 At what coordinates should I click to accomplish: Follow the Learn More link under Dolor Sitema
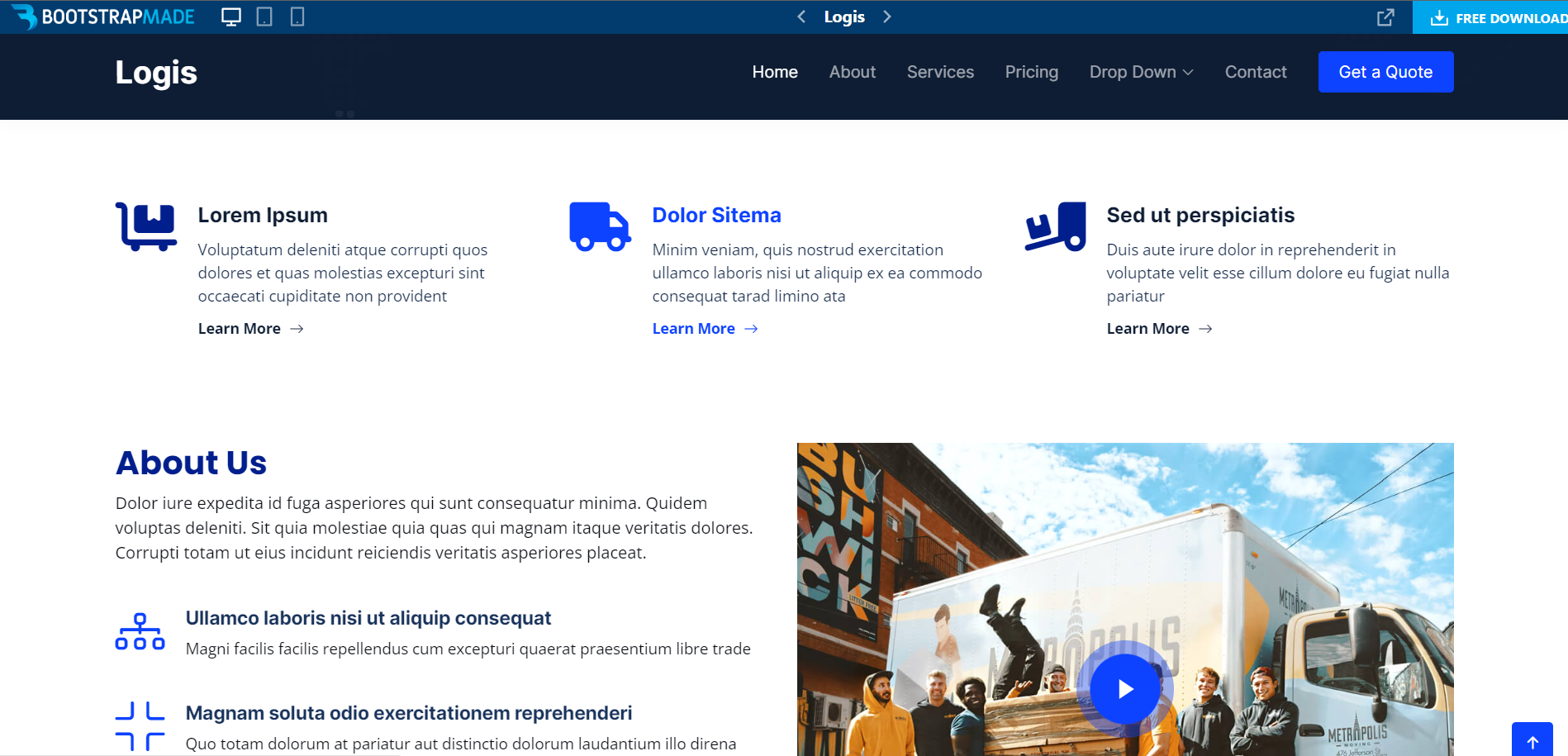tap(694, 328)
